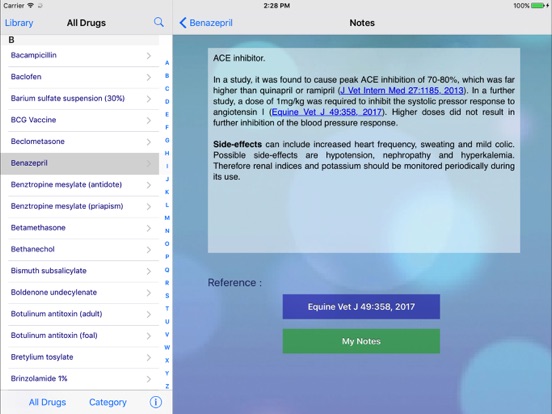Jump to letter S in index
The height and width of the screenshot is (414, 552).
tap(167, 295)
